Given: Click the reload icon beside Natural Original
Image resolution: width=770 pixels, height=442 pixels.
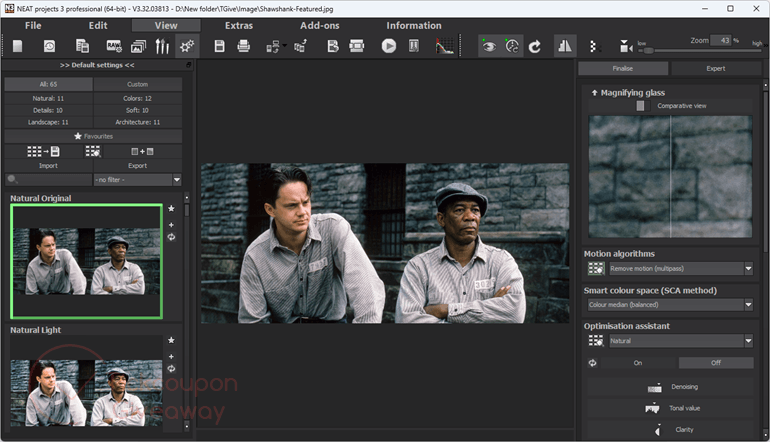Looking at the screenshot, I should coord(171,237).
